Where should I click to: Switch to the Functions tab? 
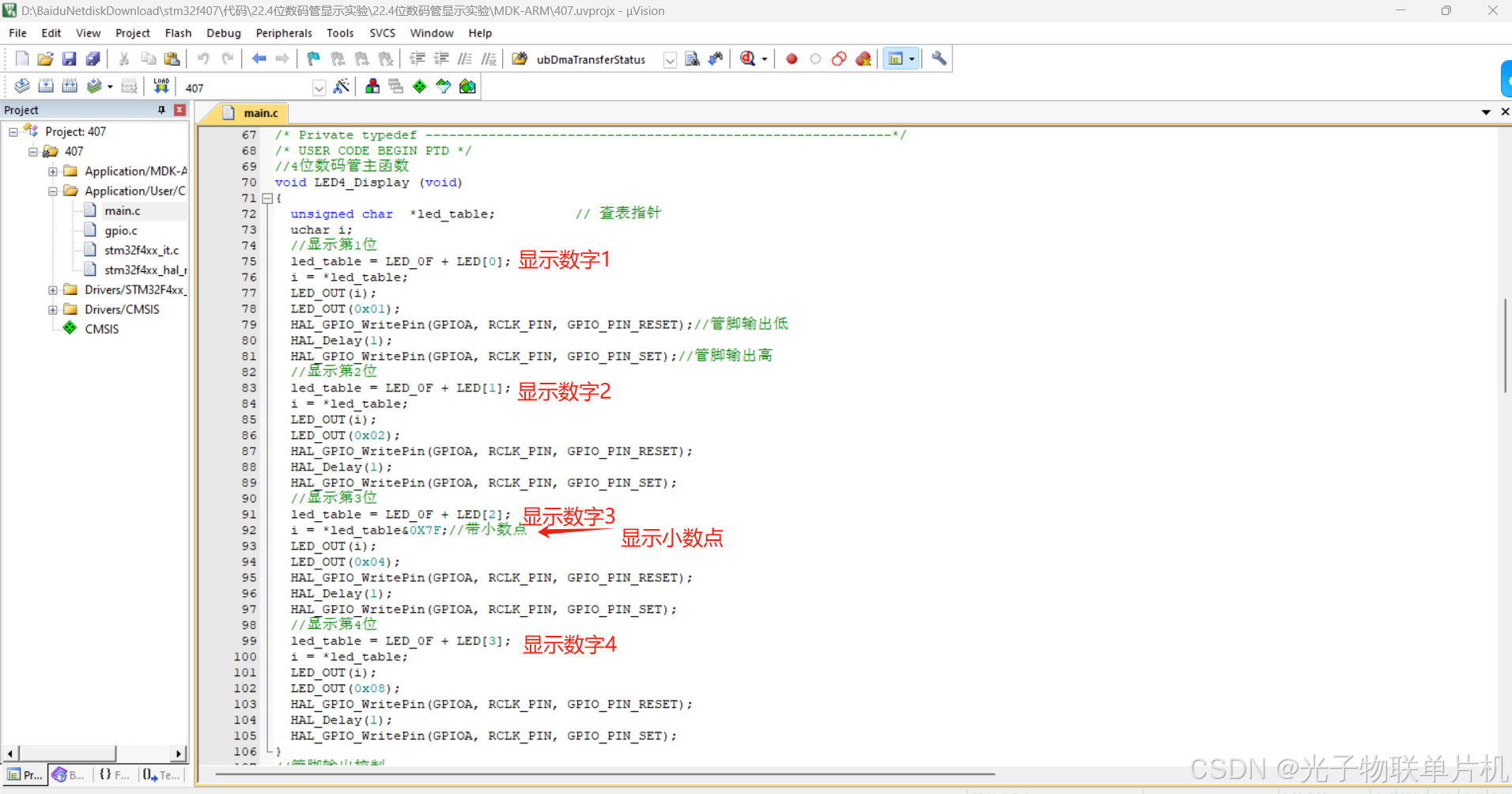click(x=115, y=775)
